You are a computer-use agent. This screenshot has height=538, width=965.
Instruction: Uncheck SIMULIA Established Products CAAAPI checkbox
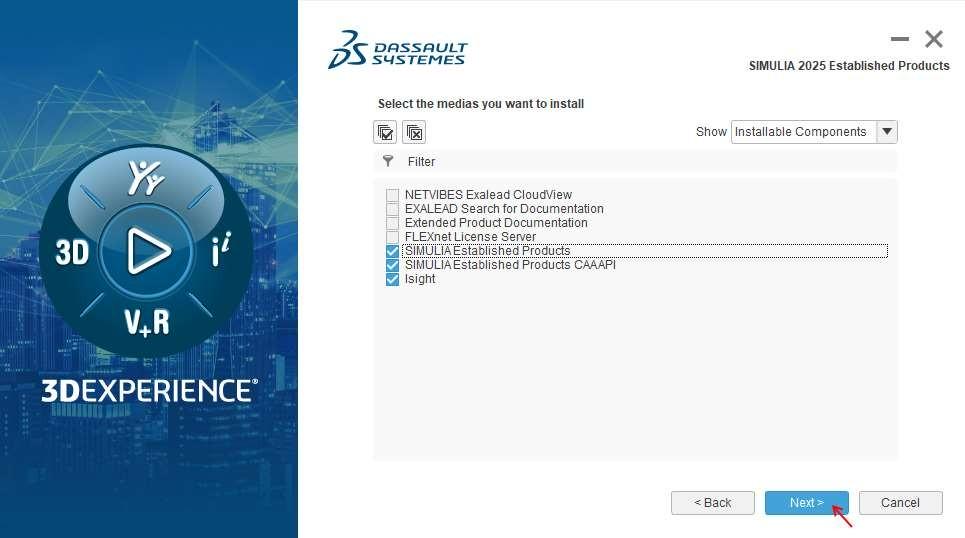coord(392,265)
